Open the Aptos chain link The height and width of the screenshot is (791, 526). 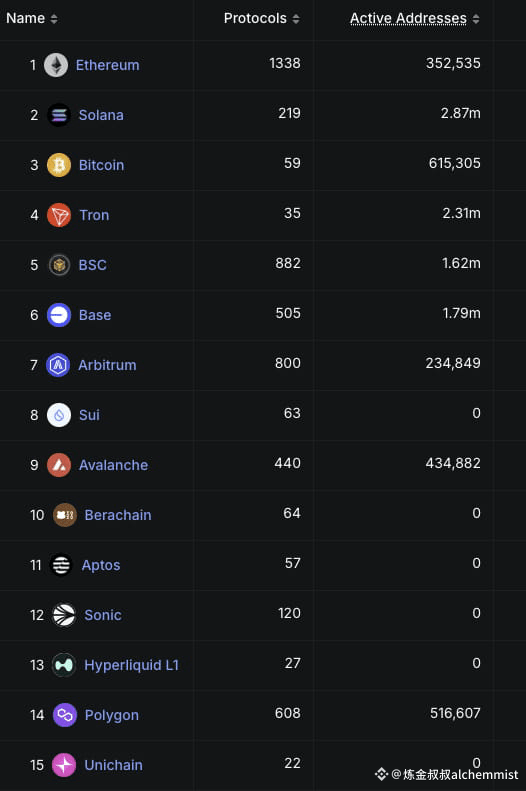(x=101, y=565)
